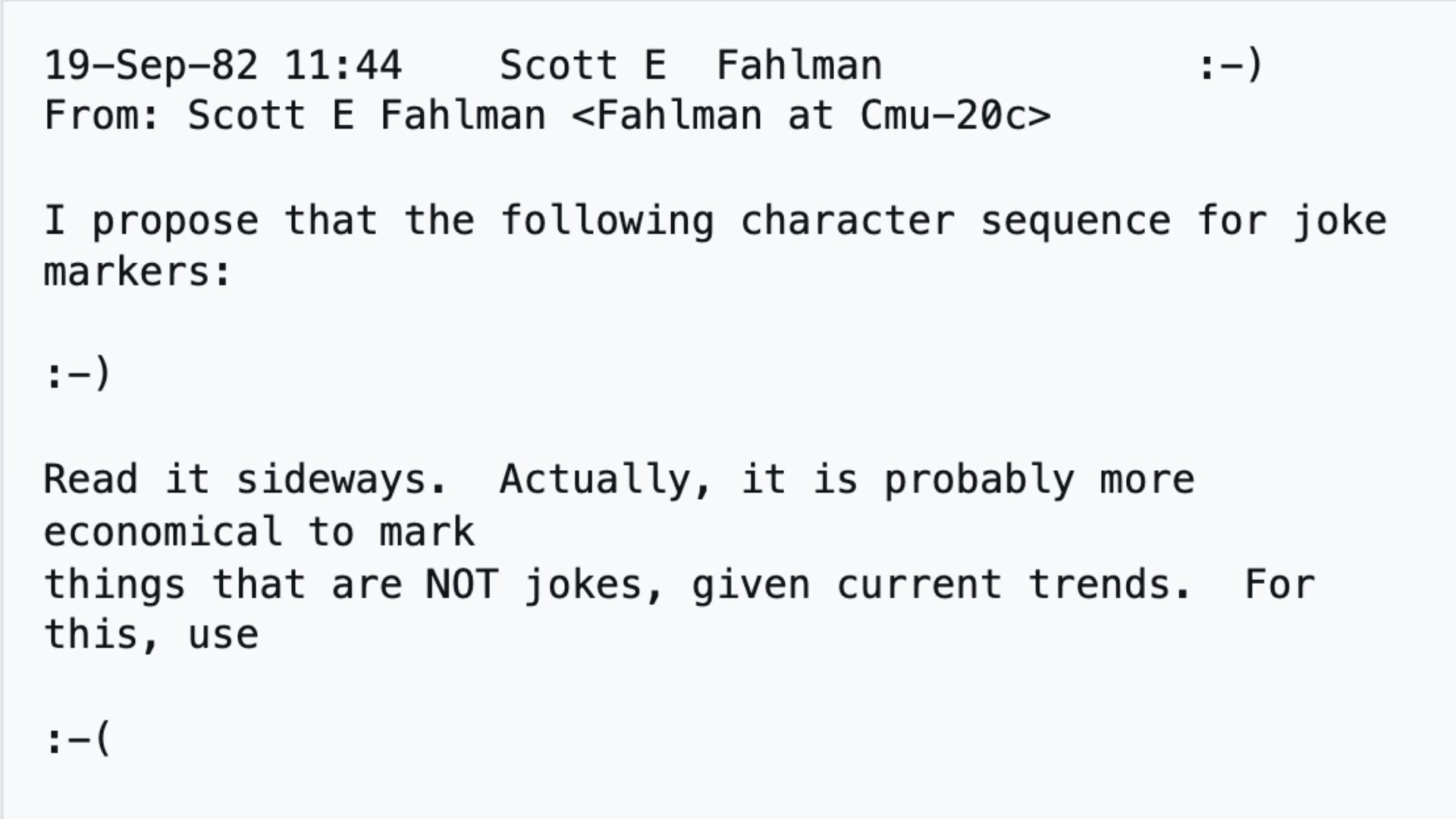1456x819 pixels.
Task: Click the word "economical"
Action: click(163, 532)
